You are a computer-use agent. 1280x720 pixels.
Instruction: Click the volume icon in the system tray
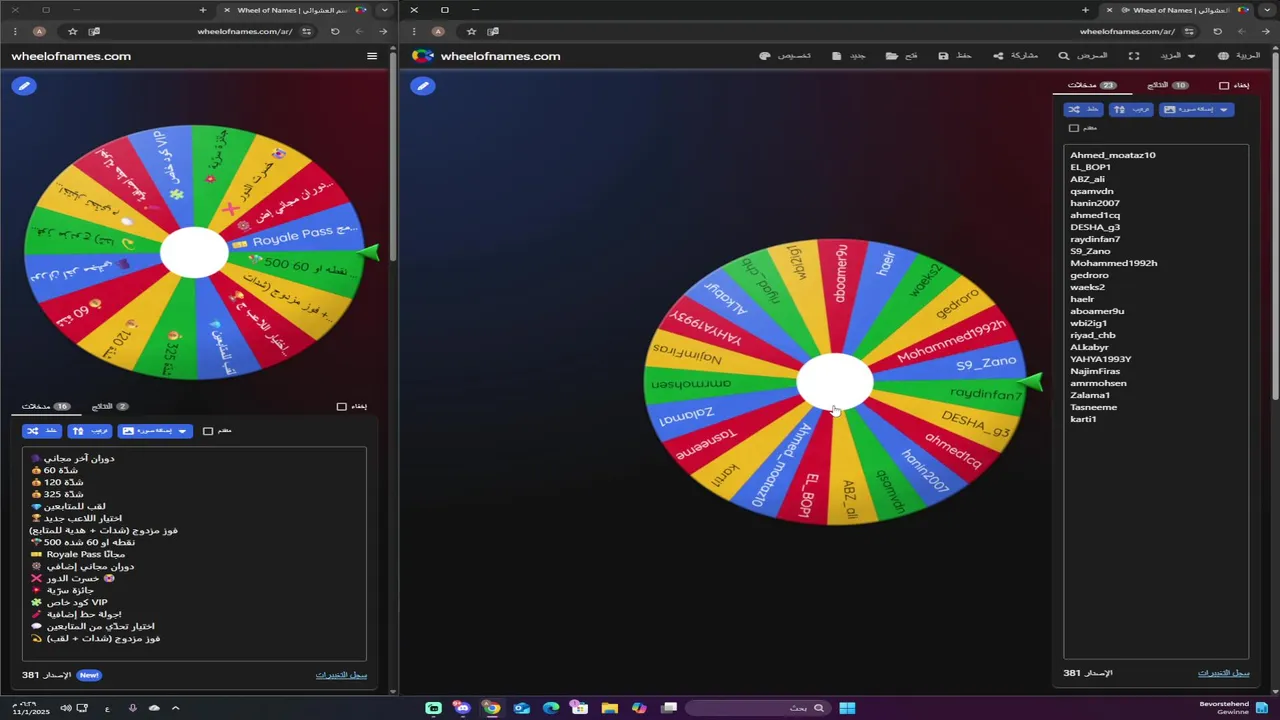65,708
